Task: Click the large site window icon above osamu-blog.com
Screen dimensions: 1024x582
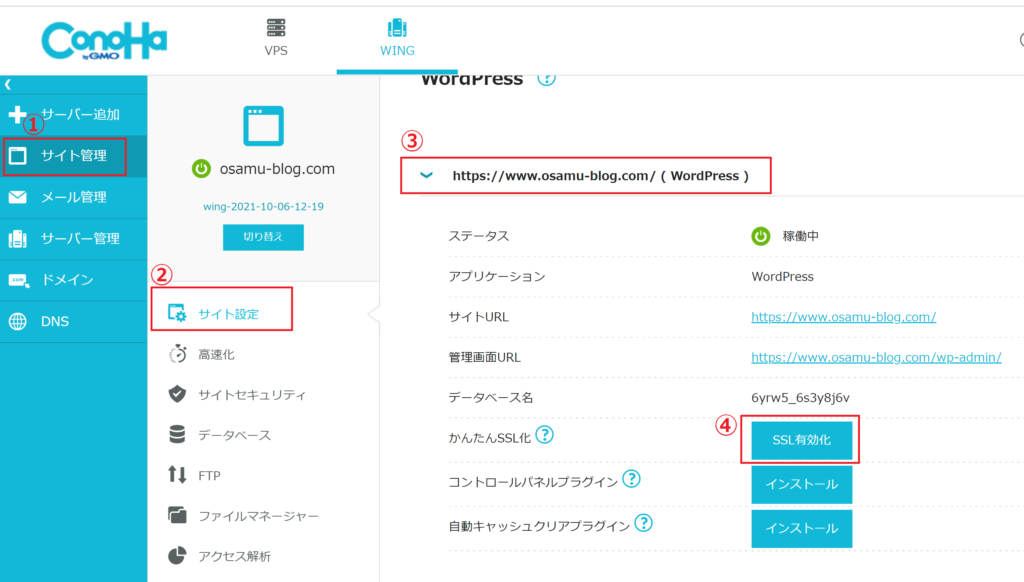Action: 263,125
